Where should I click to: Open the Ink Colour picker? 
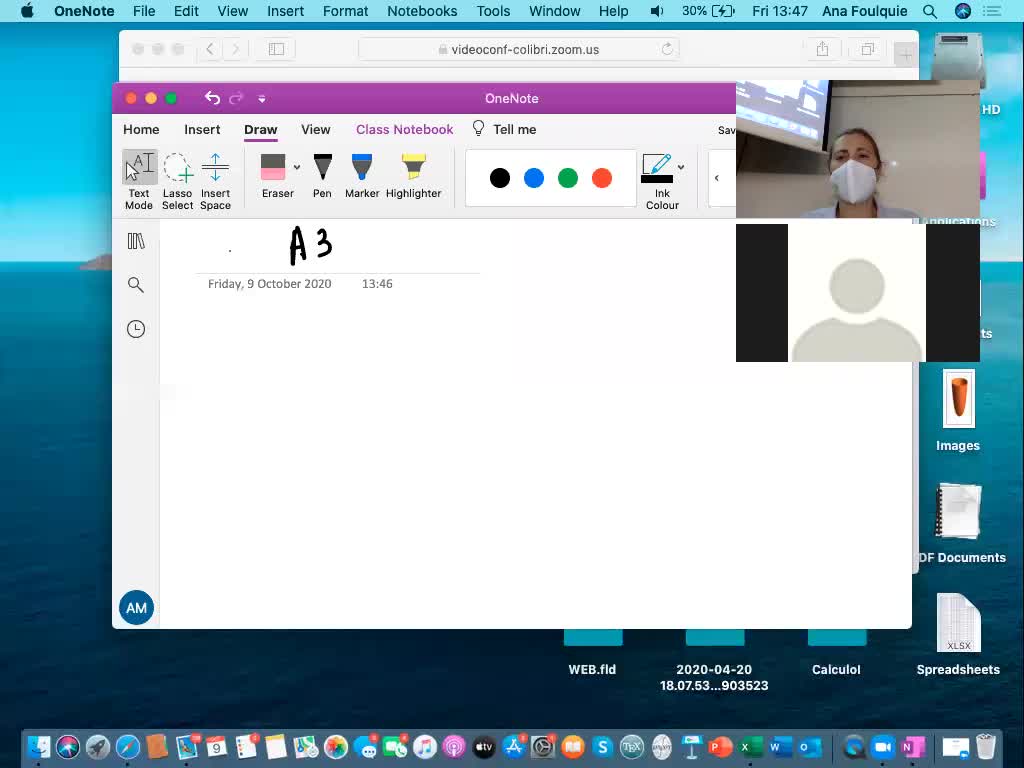pos(662,181)
